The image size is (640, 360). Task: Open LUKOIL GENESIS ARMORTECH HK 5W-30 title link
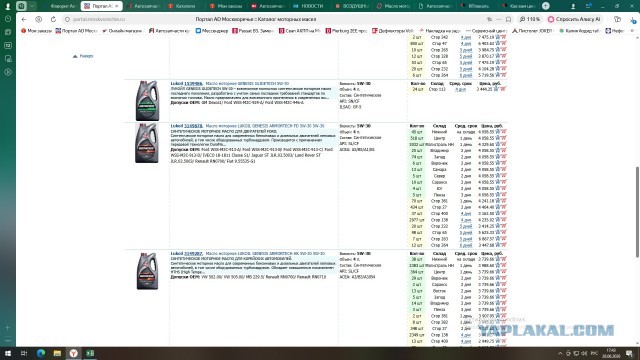265,253
